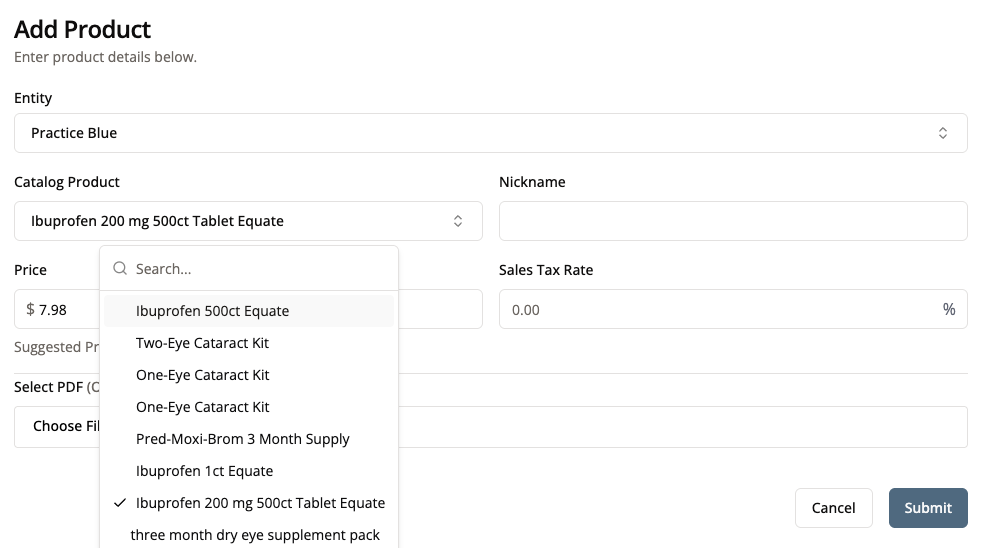The width and height of the screenshot is (989, 548).
Task: Click the Entity dropdown chevron icon
Action: pyautogui.click(x=942, y=133)
